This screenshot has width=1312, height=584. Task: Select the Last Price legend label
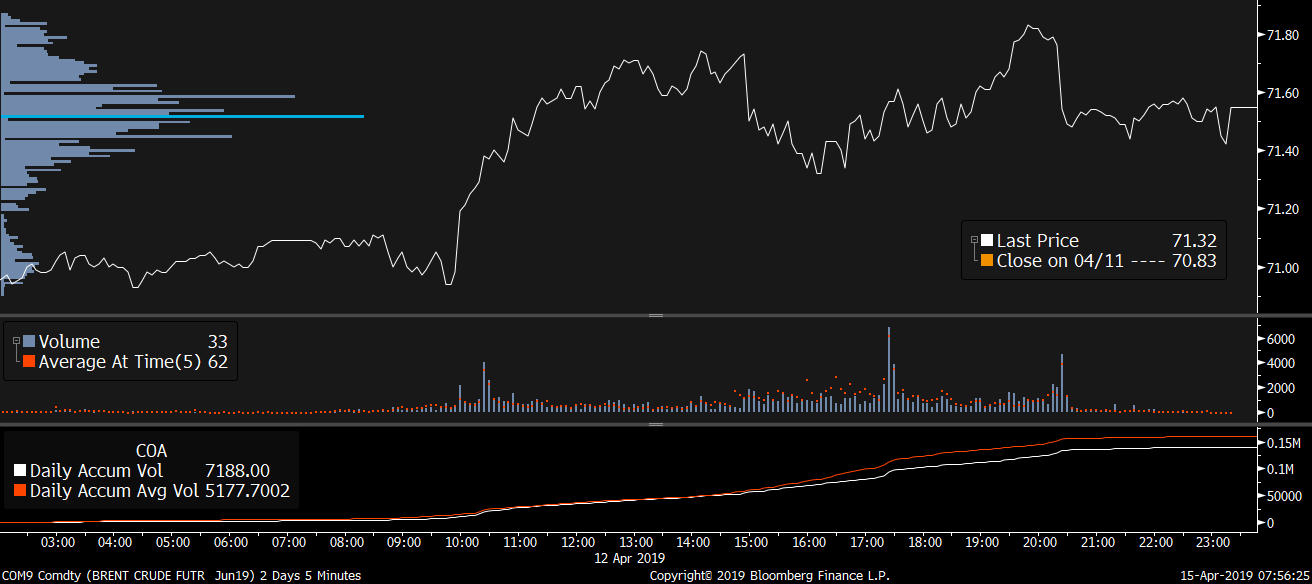pyautogui.click(x=1037, y=240)
